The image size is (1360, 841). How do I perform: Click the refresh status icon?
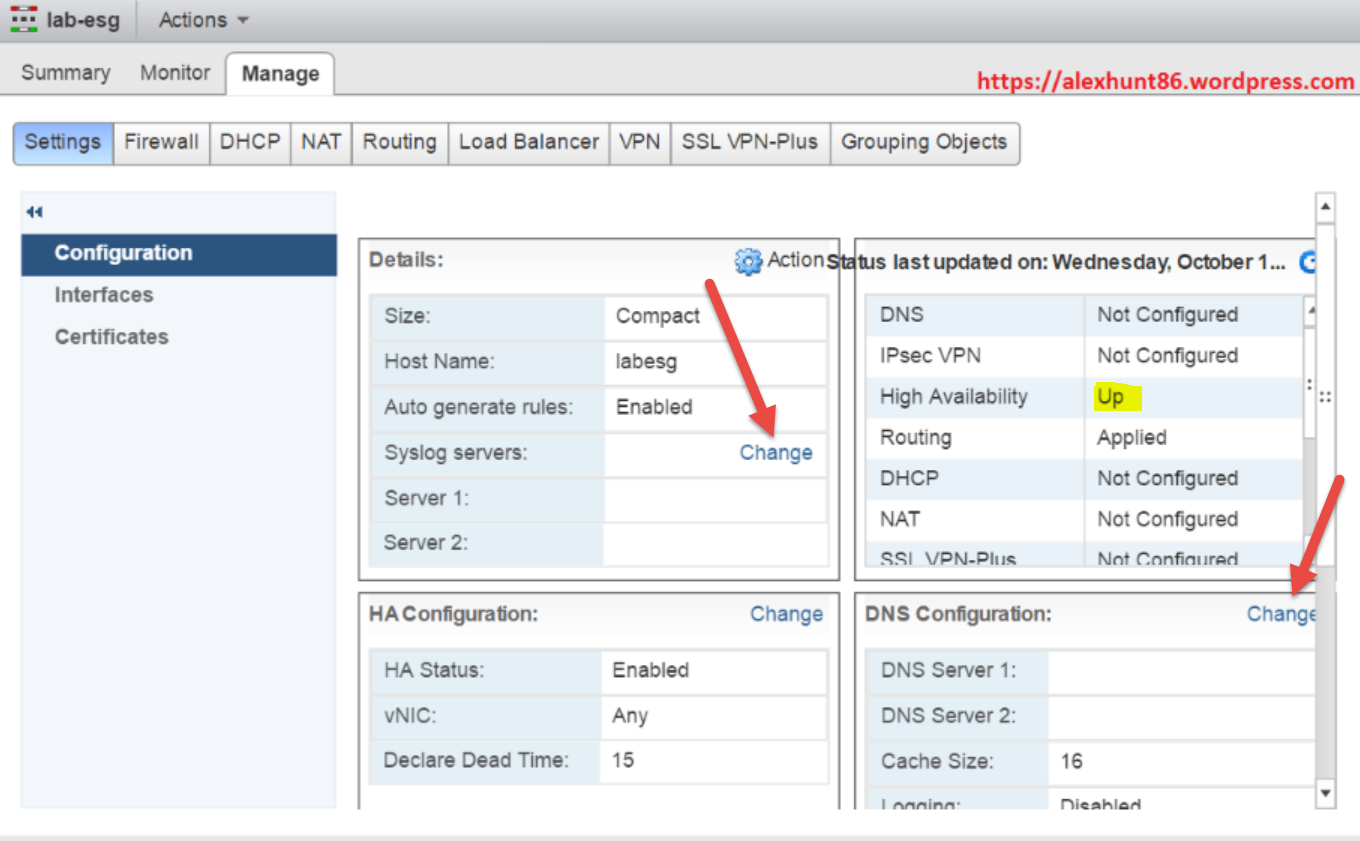(1307, 262)
